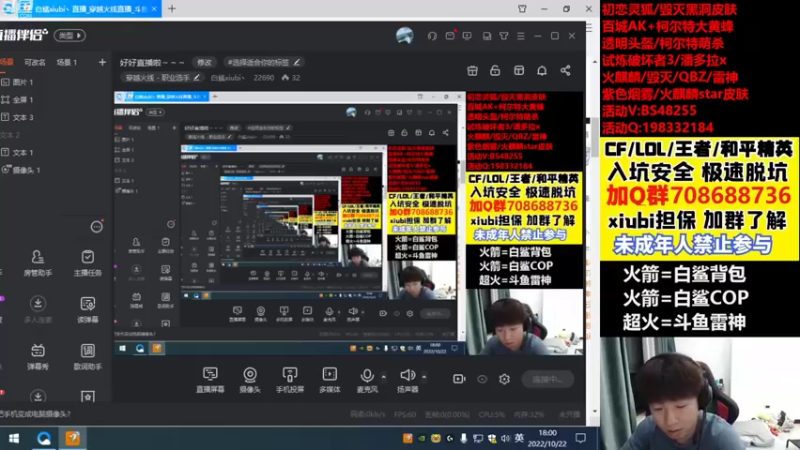Open 弹幕秀 tool
Viewport: 800px width, 450px height.
tap(38, 356)
